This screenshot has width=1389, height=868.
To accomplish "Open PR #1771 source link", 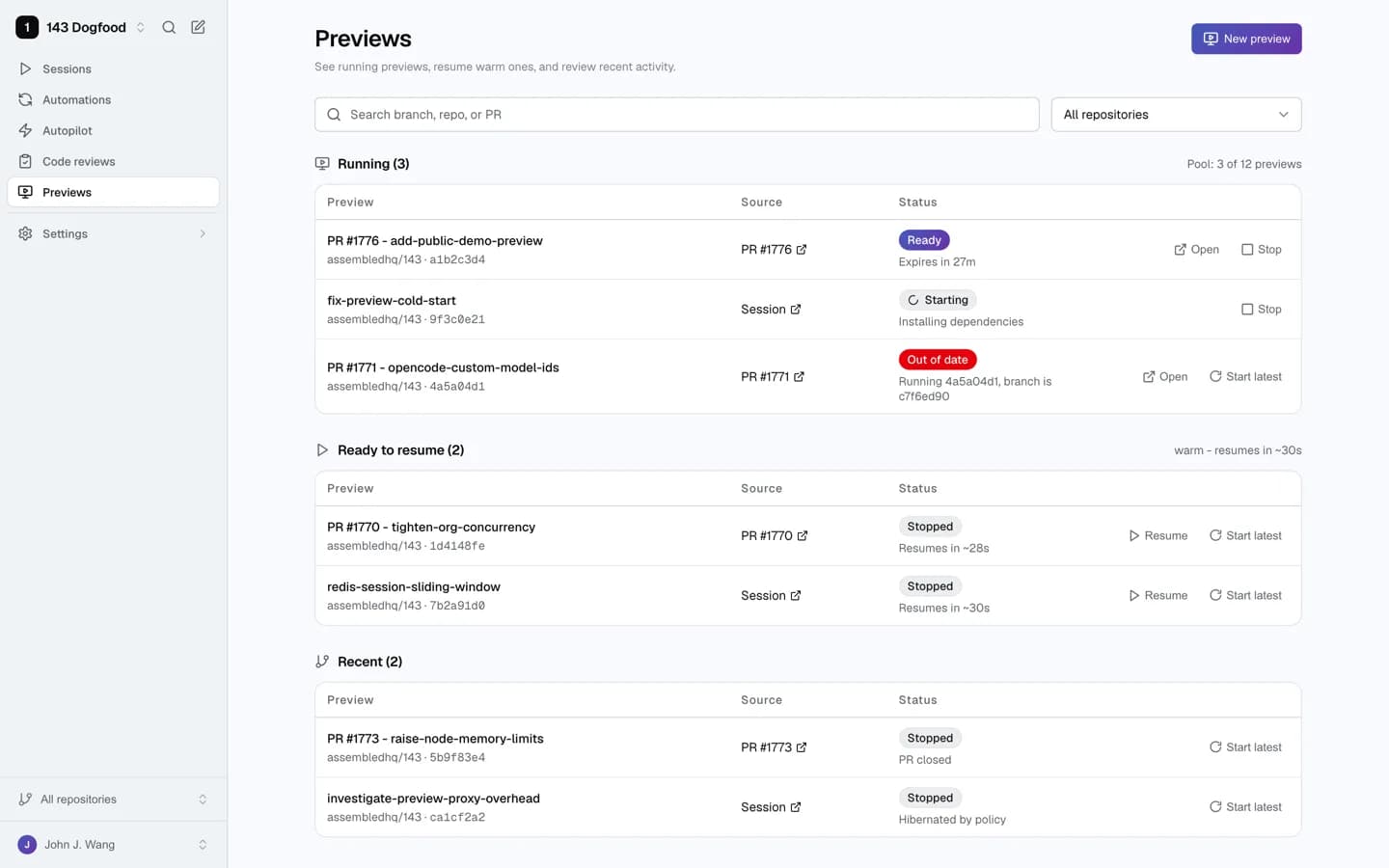I will pyautogui.click(x=773, y=376).
